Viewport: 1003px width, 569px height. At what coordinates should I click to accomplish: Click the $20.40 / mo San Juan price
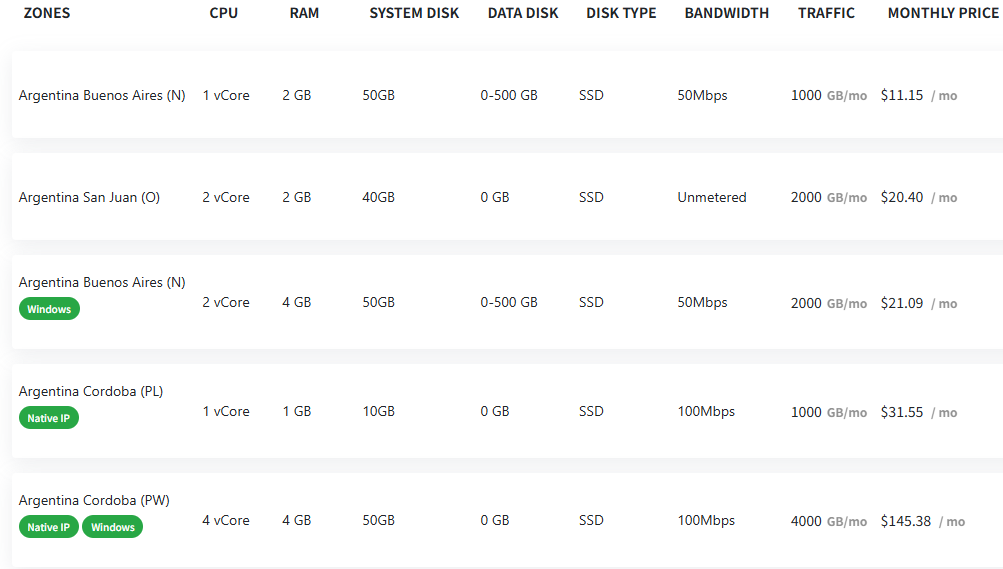click(919, 198)
